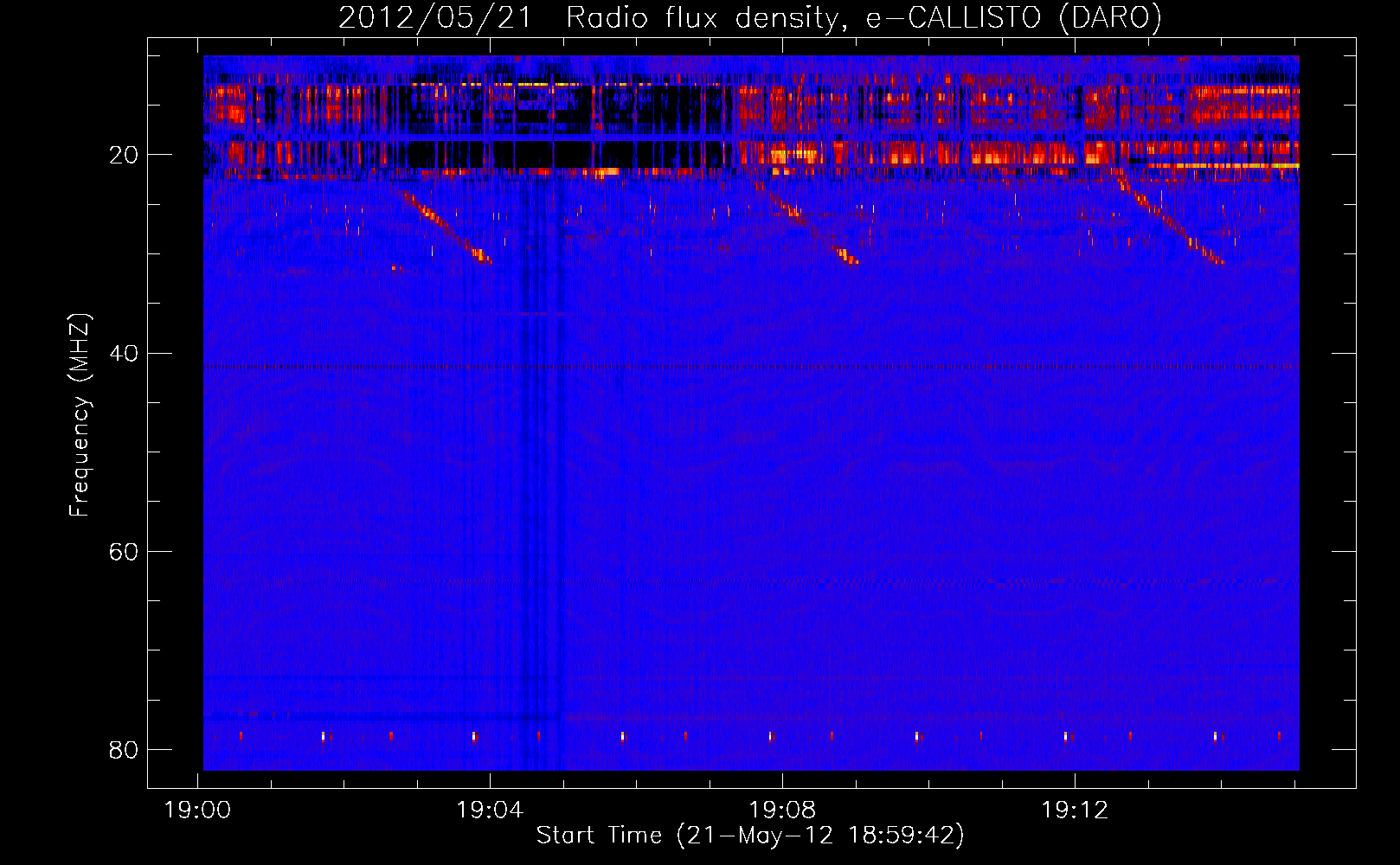
Task: Click the 19:12 time tick label
Action: click(x=1075, y=811)
